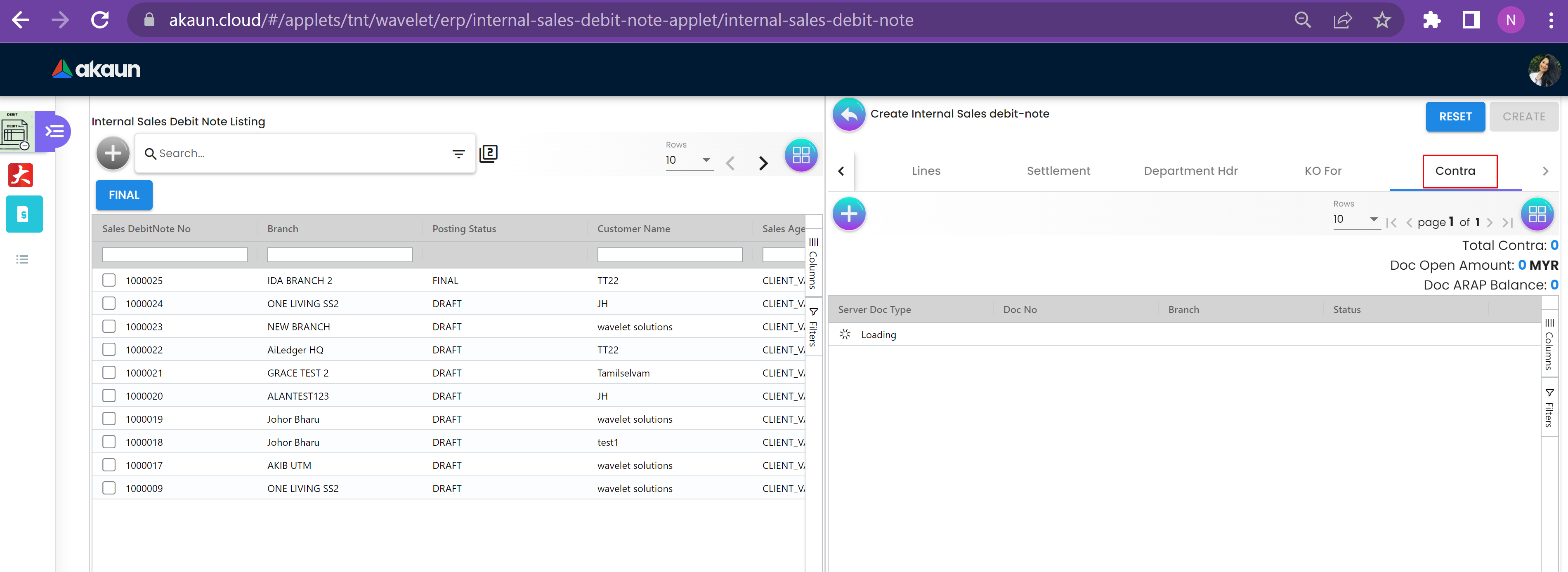1568x572 pixels.
Task: Click the plus button in Contra tab
Action: [848, 214]
